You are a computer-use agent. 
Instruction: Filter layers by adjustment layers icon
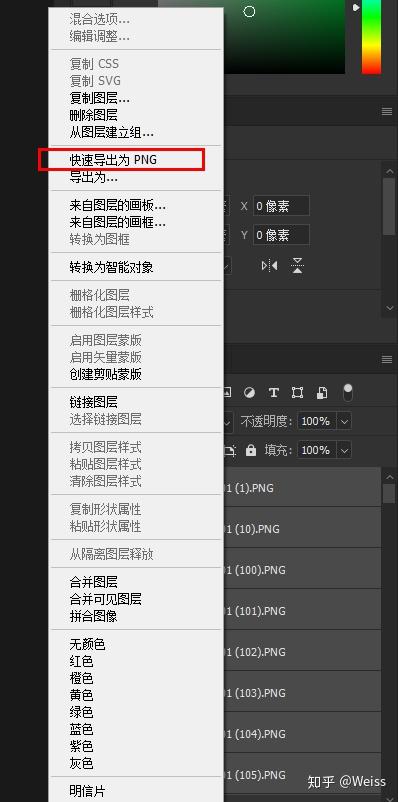249,392
